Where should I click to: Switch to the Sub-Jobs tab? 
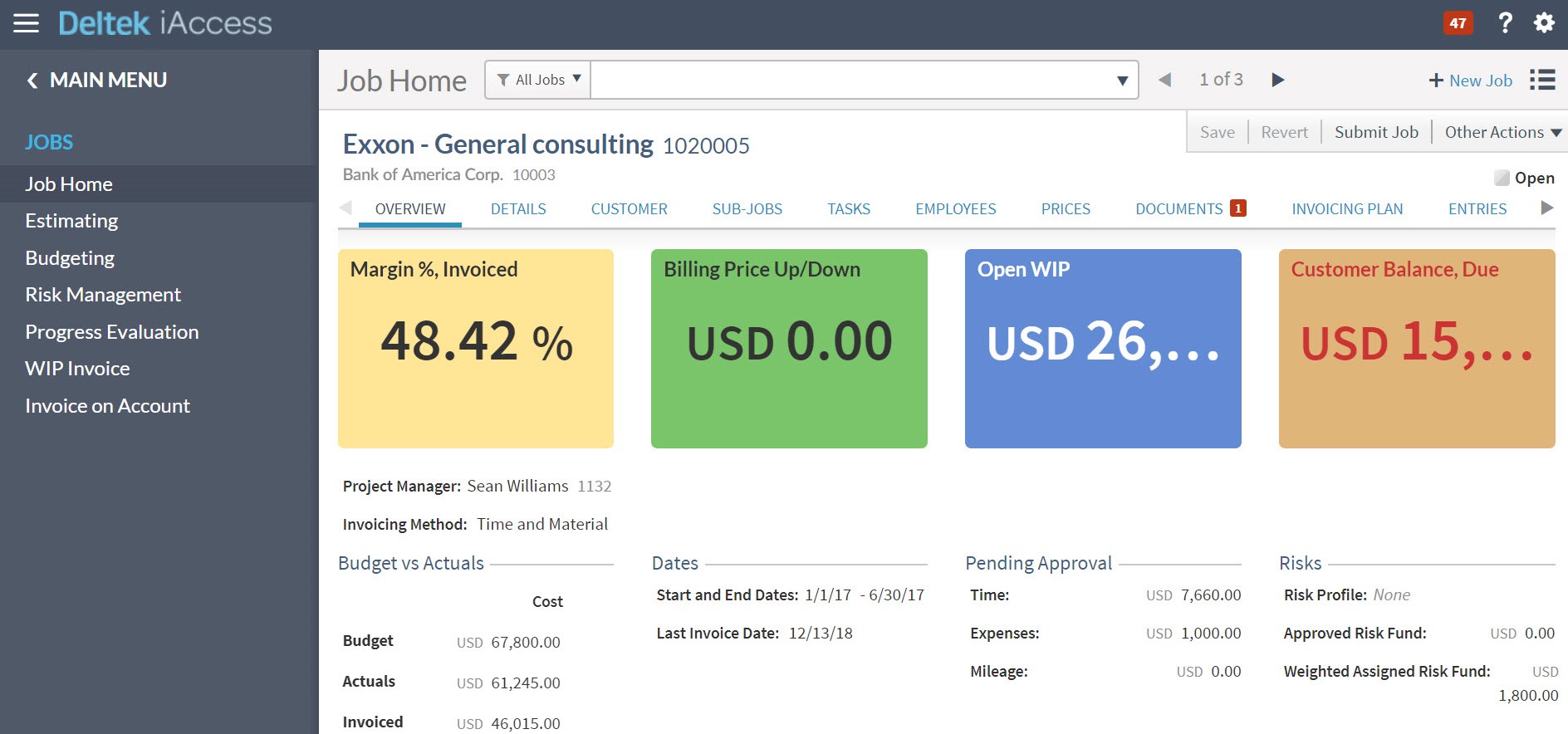[747, 209]
